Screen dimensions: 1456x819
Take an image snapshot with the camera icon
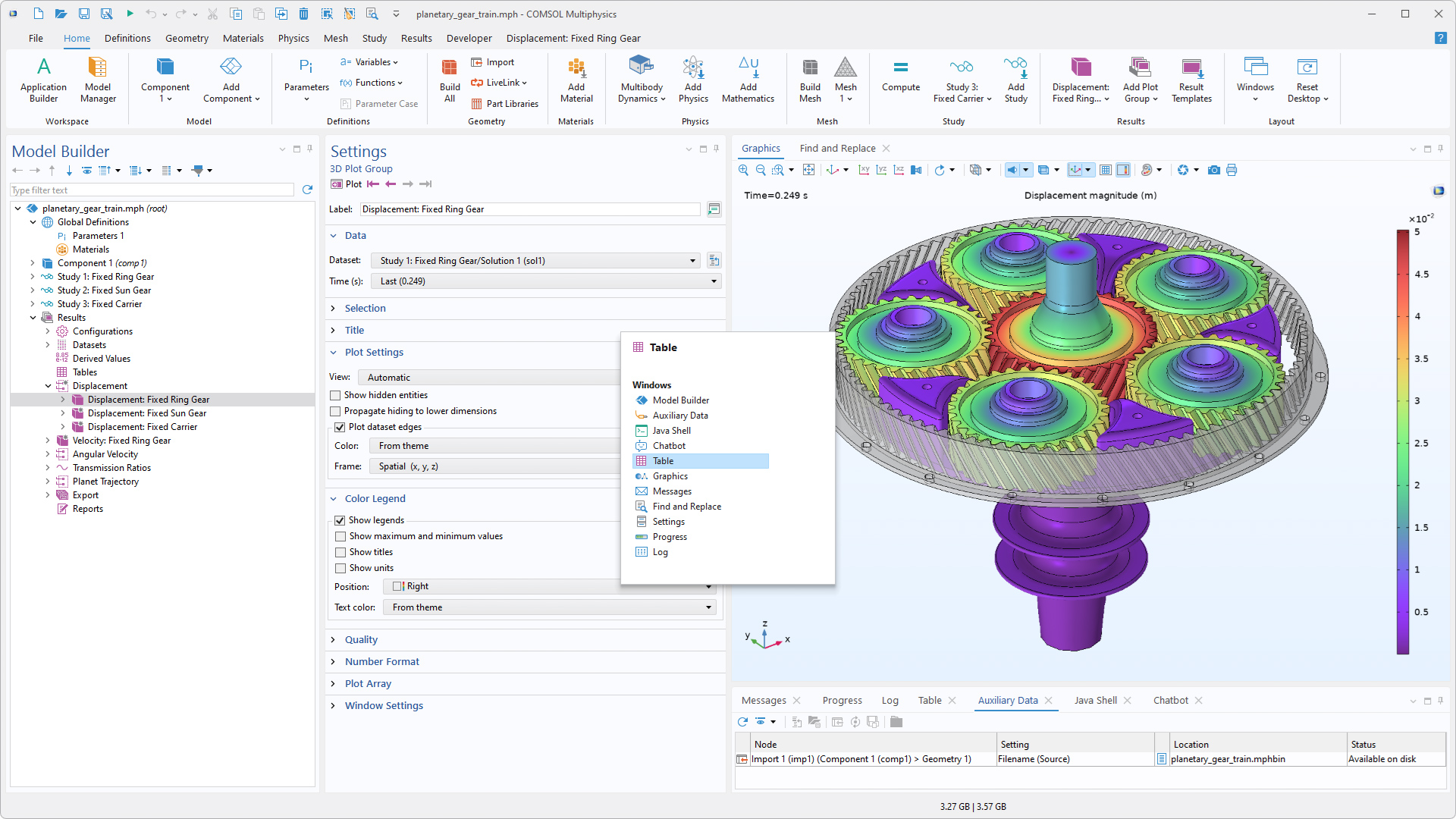[1213, 170]
